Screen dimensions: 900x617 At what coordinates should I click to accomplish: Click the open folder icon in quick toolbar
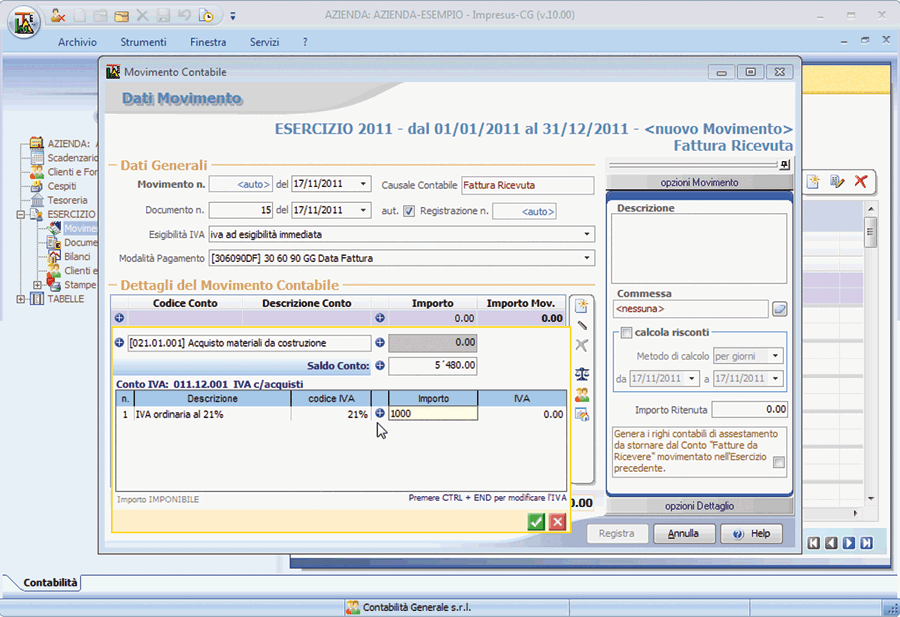point(121,16)
